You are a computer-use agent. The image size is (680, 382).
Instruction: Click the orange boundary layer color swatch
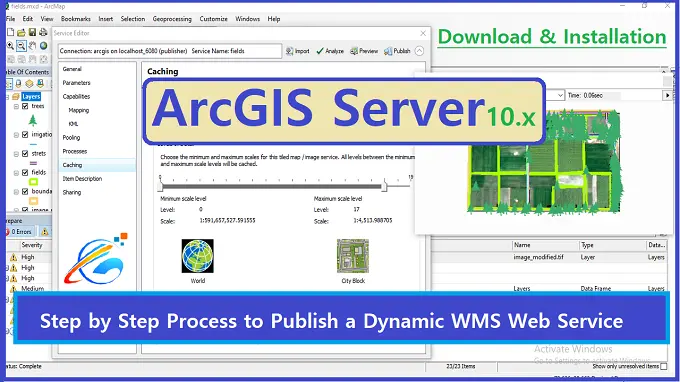click(x=33, y=201)
